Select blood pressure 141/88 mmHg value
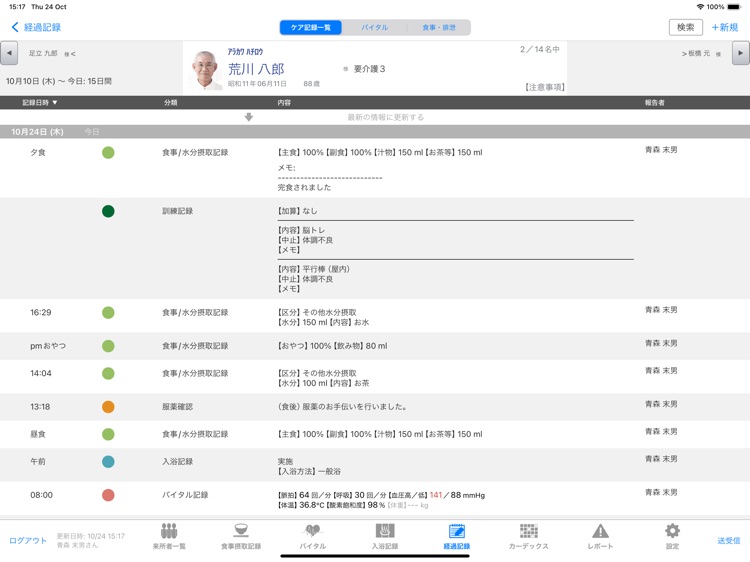The width and height of the screenshot is (750, 562). coord(457,495)
